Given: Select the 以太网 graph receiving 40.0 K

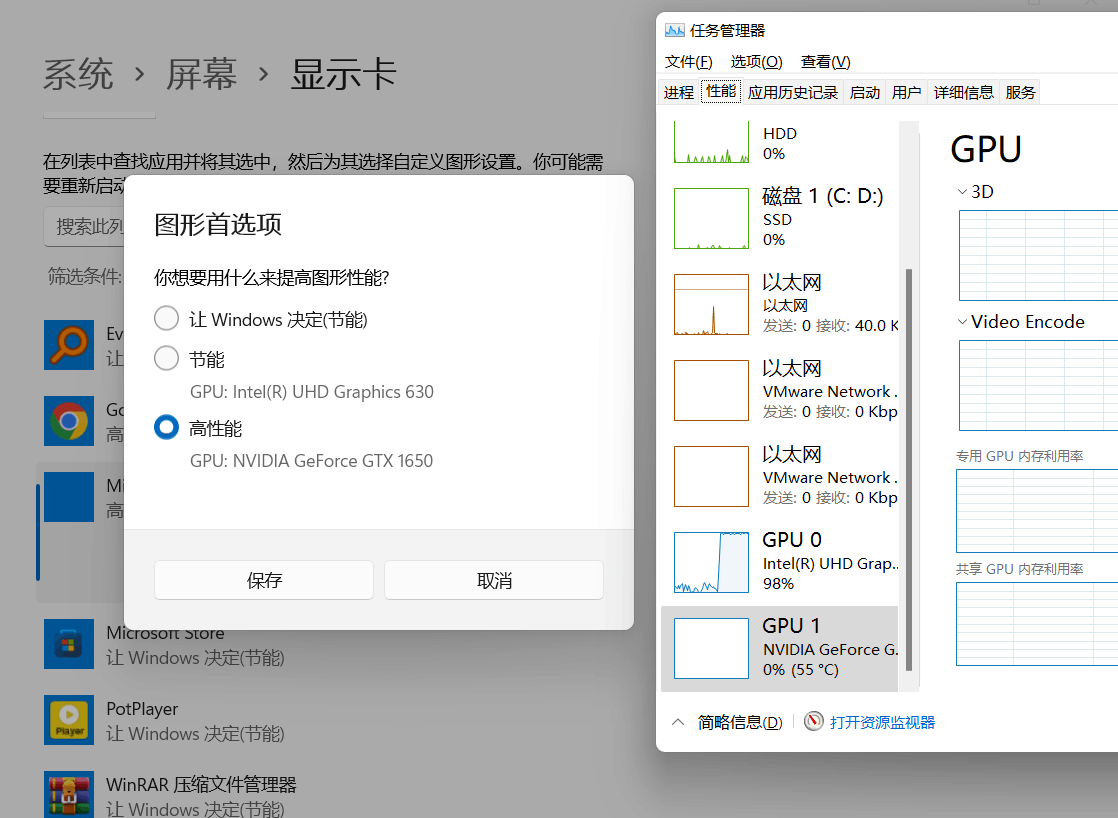Looking at the screenshot, I should (712, 305).
